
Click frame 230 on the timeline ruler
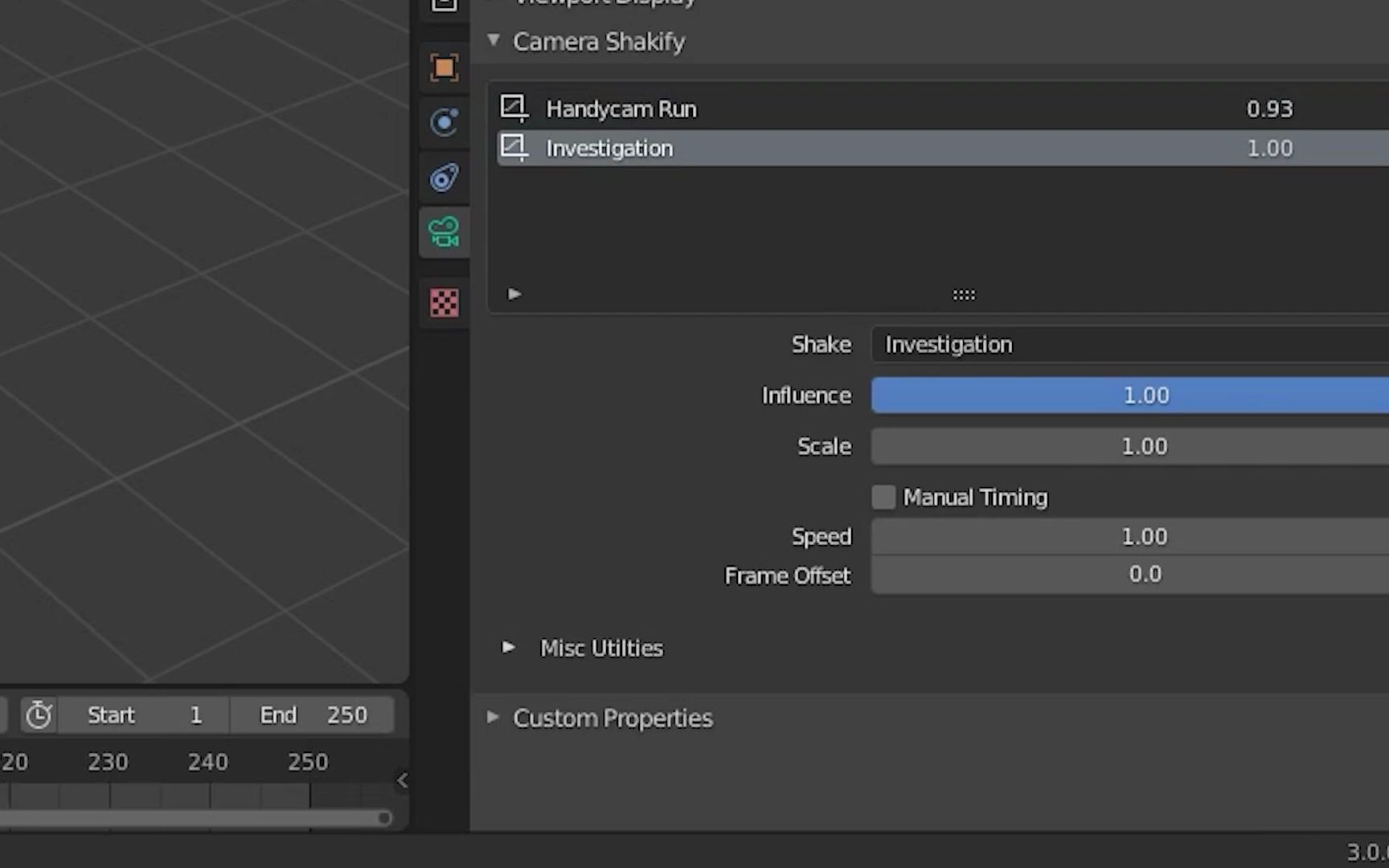click(108, 762)
